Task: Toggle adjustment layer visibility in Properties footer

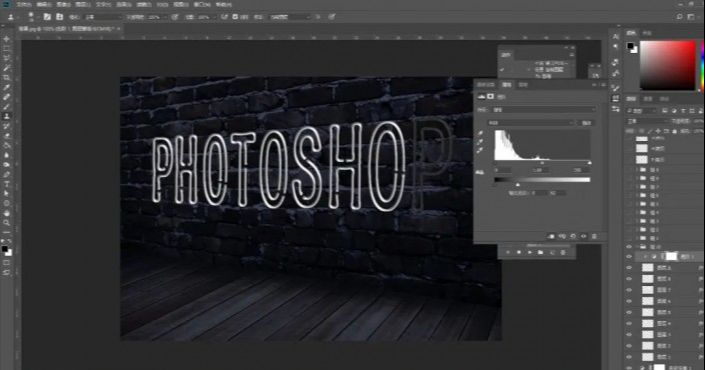Action: click(x=584, y=236)
